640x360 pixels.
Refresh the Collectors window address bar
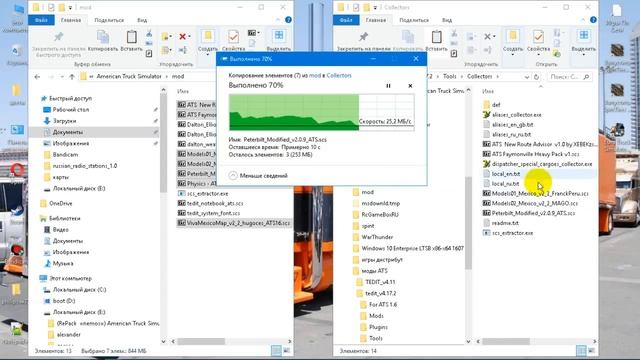(536, 76)
